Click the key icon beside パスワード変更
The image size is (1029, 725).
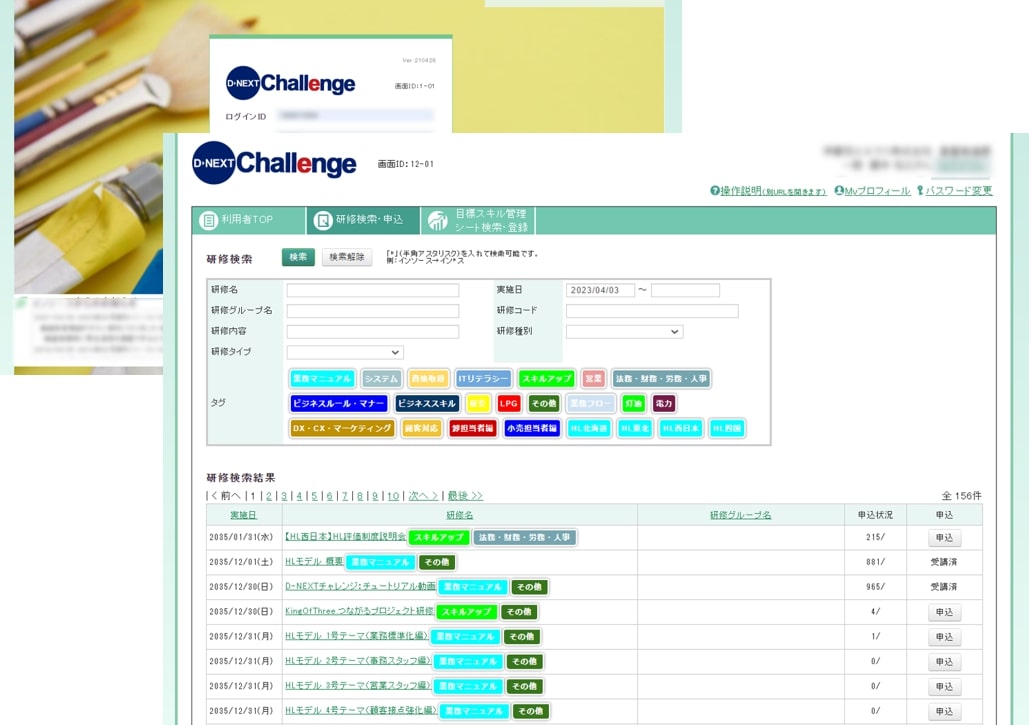coord(920,191)
